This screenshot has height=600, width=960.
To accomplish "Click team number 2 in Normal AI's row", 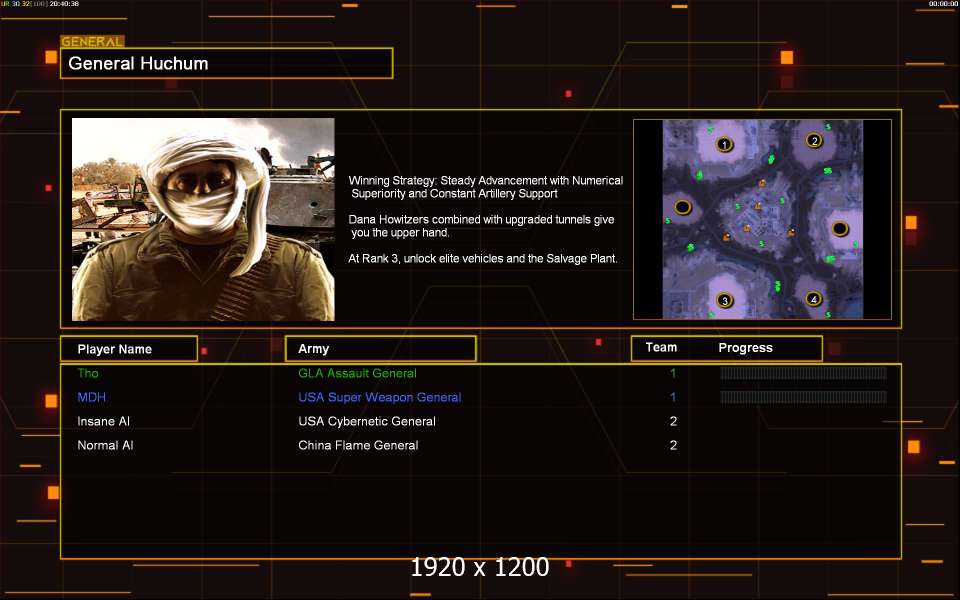I will coord(673,445).
